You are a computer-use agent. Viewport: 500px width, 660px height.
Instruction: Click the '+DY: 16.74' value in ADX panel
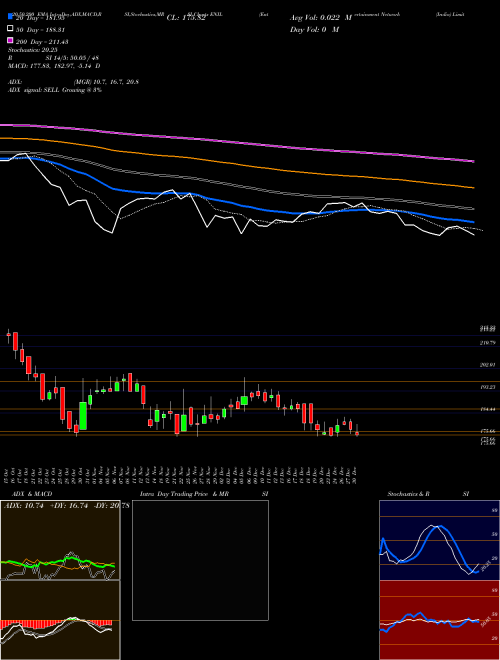point(69,506)
